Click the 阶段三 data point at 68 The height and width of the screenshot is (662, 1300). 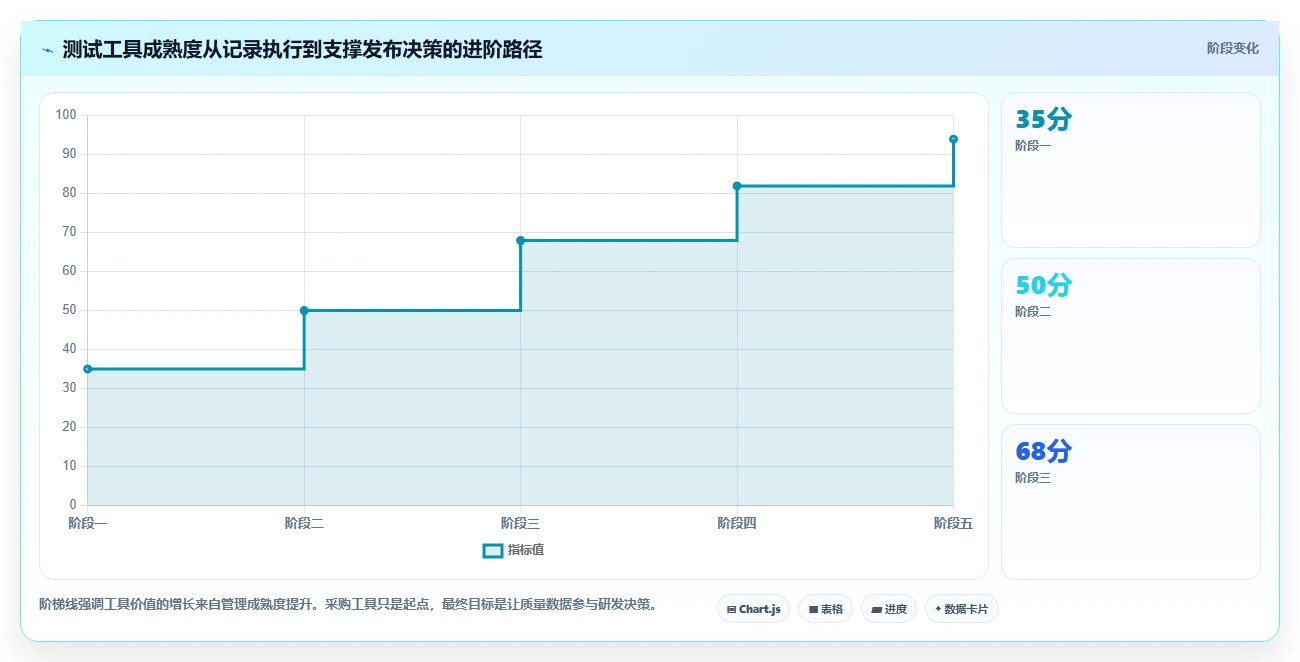(x=521, y=240)
